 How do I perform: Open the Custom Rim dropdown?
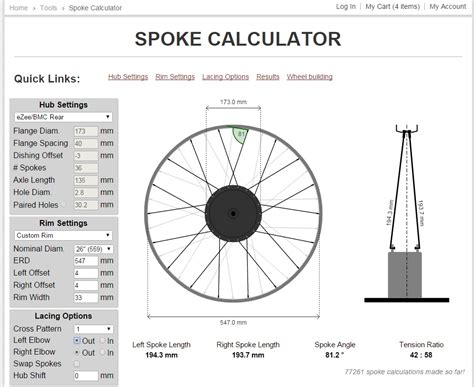click(63, 235)
